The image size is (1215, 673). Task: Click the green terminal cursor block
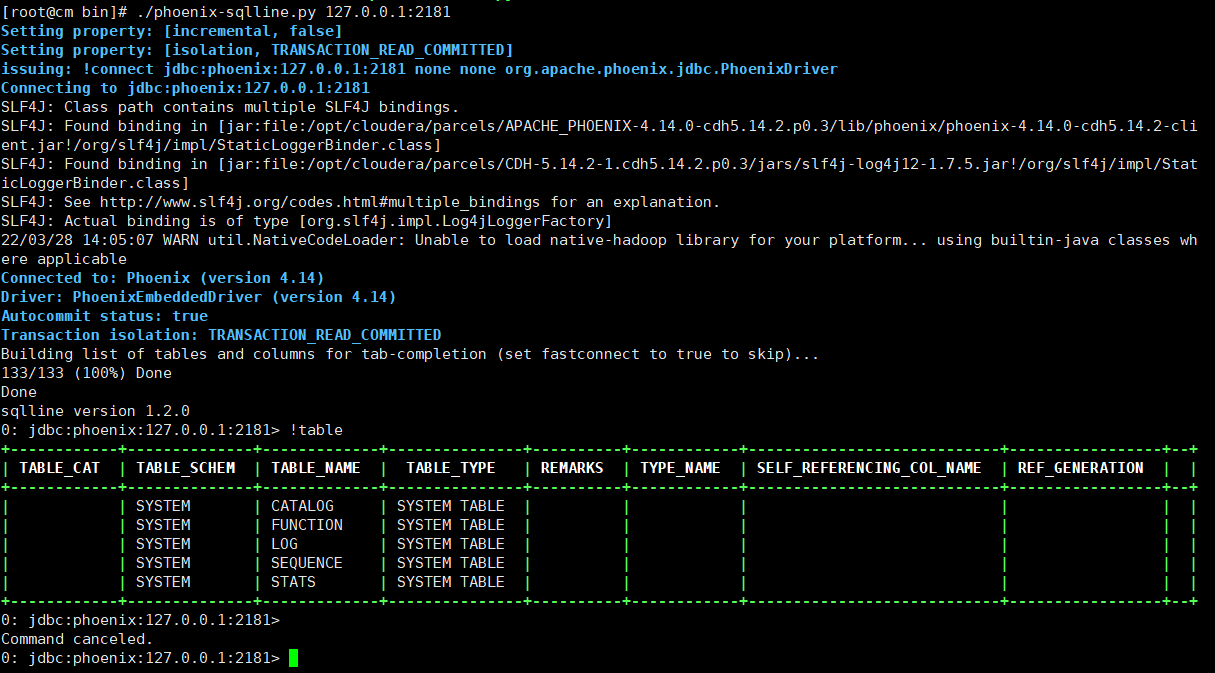[293, 658]
